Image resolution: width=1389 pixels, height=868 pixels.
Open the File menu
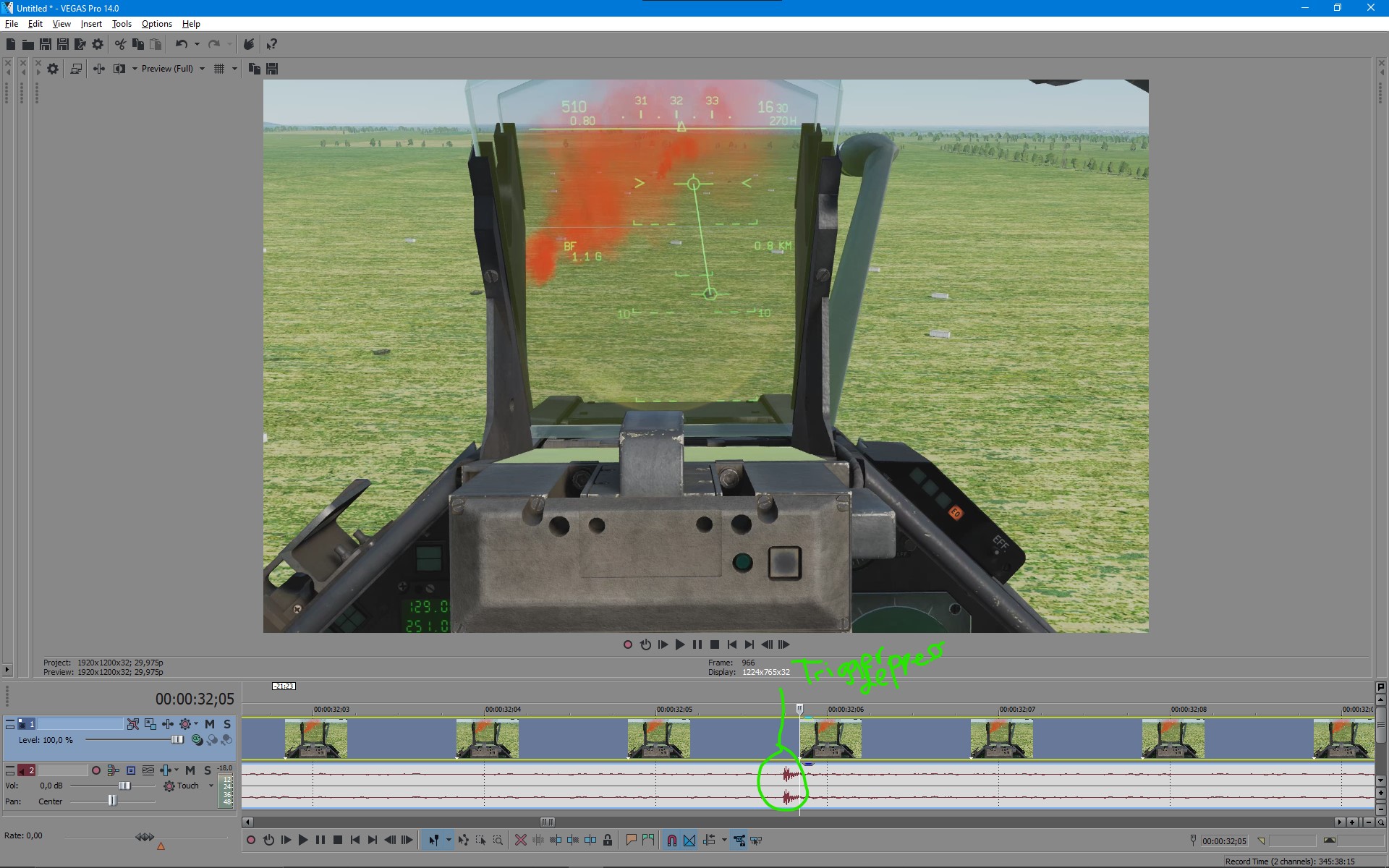[12, 24]
